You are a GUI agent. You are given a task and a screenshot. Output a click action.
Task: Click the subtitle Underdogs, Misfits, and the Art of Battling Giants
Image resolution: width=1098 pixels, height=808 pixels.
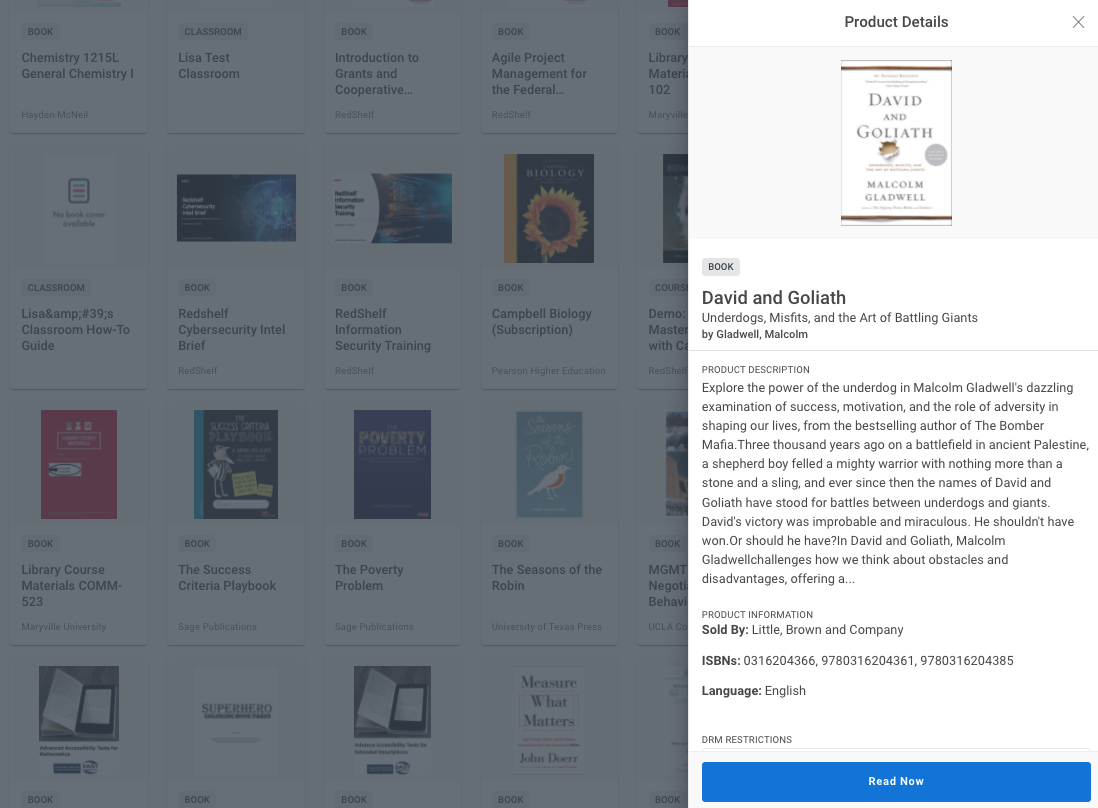click(x=840, y=318)
